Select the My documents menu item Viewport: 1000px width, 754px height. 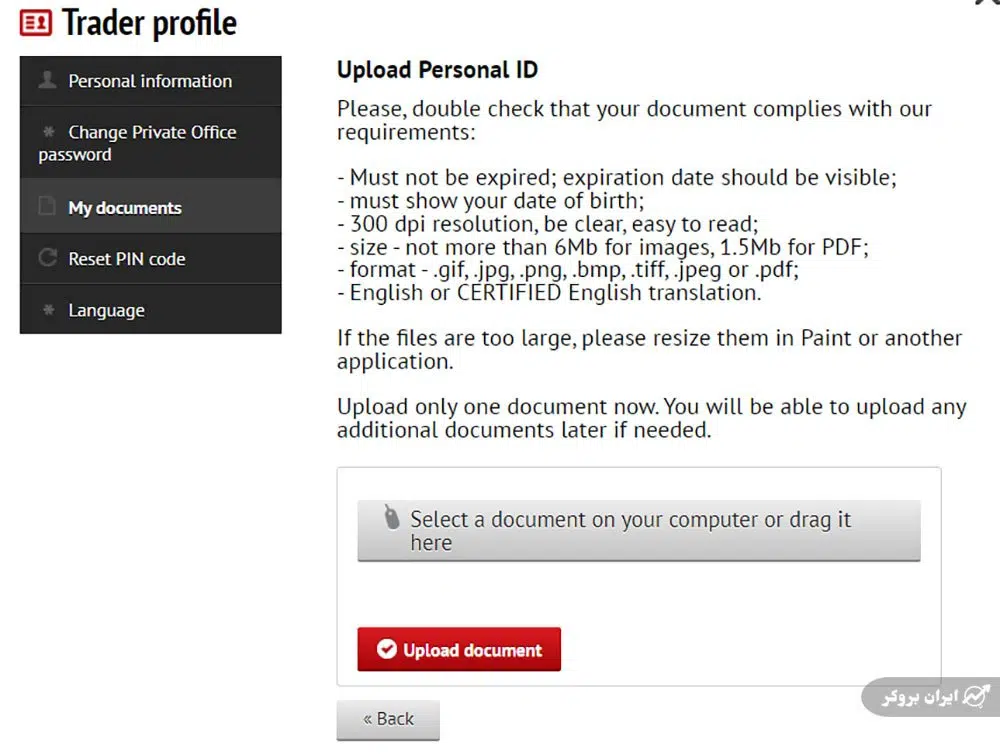click(x=125, y=208)
